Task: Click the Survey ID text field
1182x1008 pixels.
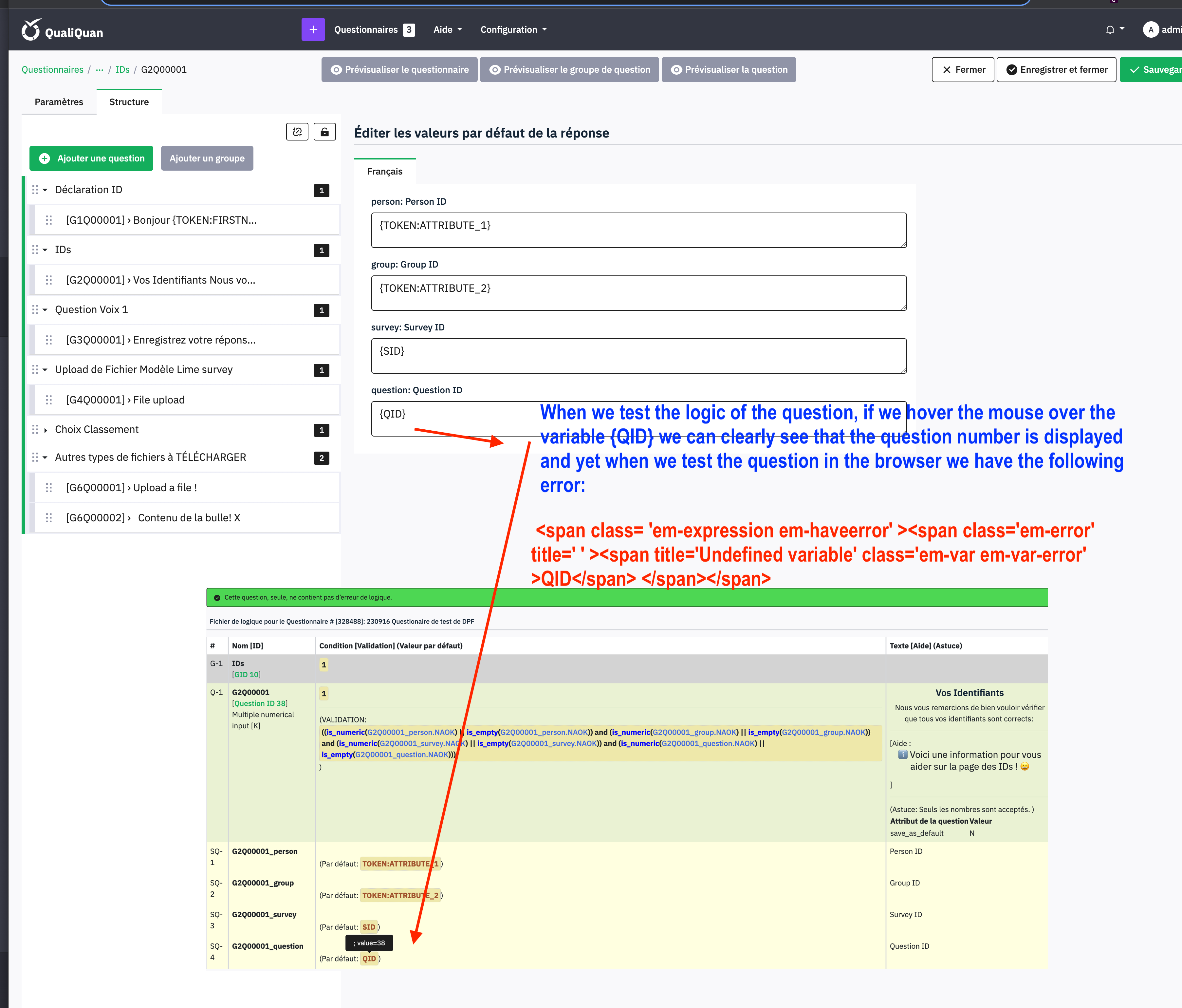Action: [x=638, y=356]
